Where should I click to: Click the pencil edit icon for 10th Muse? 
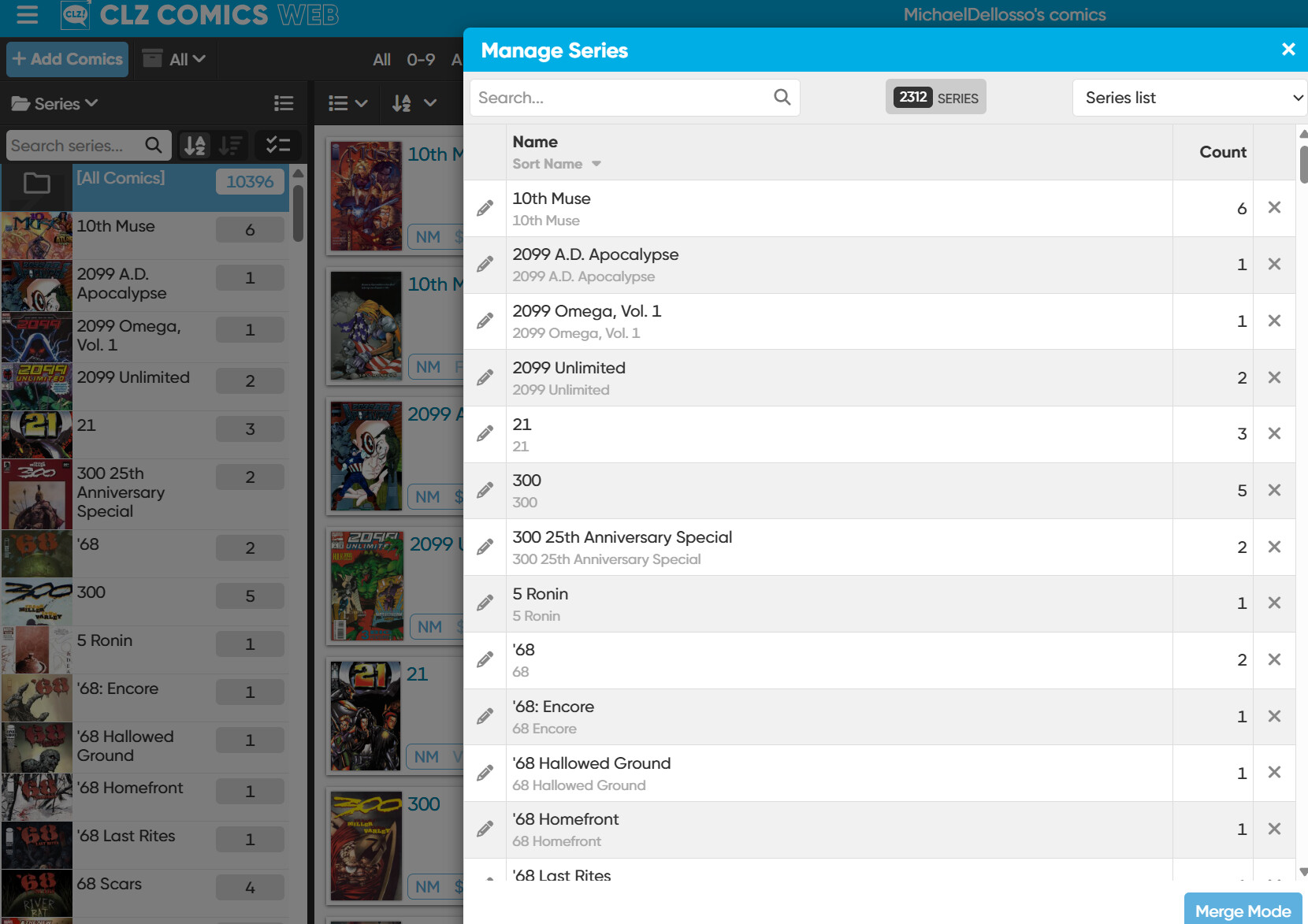[x=485, y=208]
